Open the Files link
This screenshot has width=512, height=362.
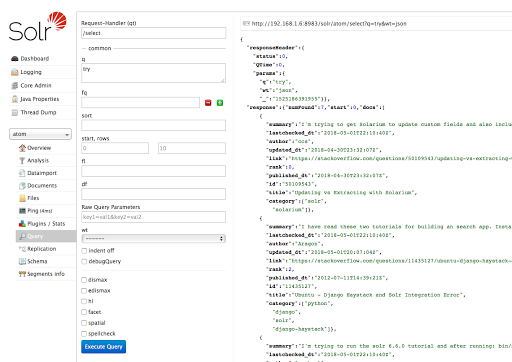33,198
